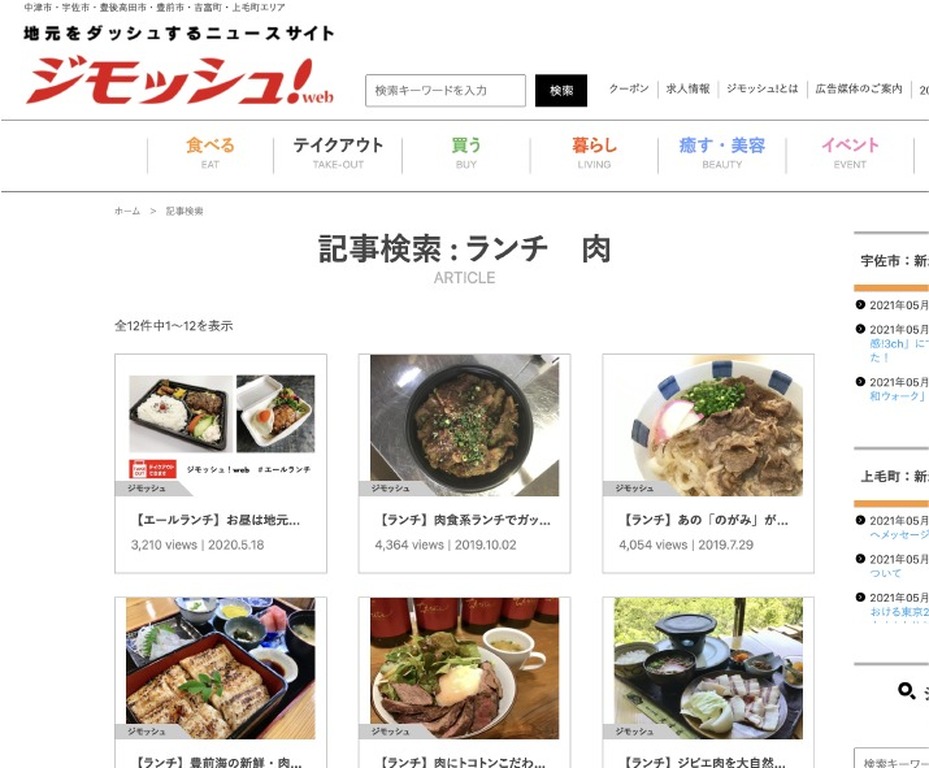Open the 肉食系ランチ meat bowl article thumbnail
The width and height of the screenshot is (929, 768).
point(464,425)
